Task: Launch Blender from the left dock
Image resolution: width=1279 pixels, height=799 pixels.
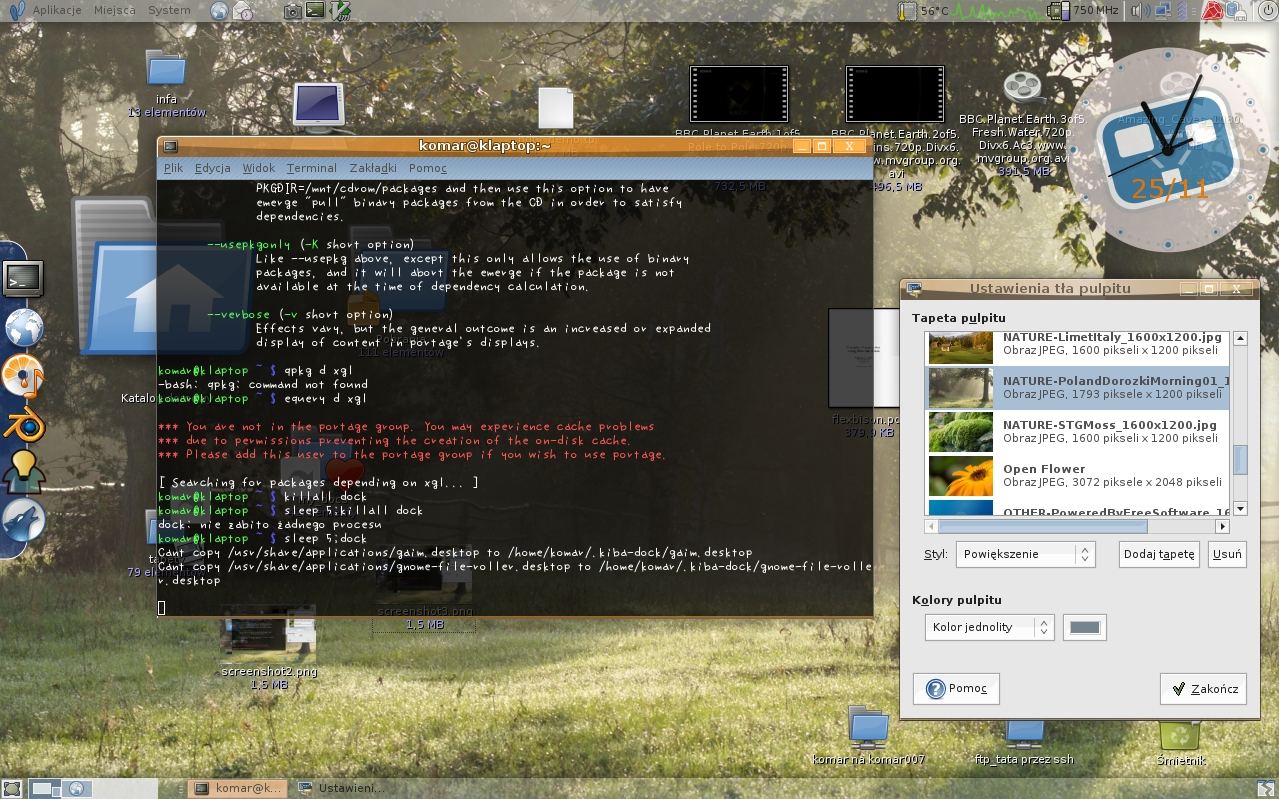Action: pyautogui.click(x=24, y=424)
